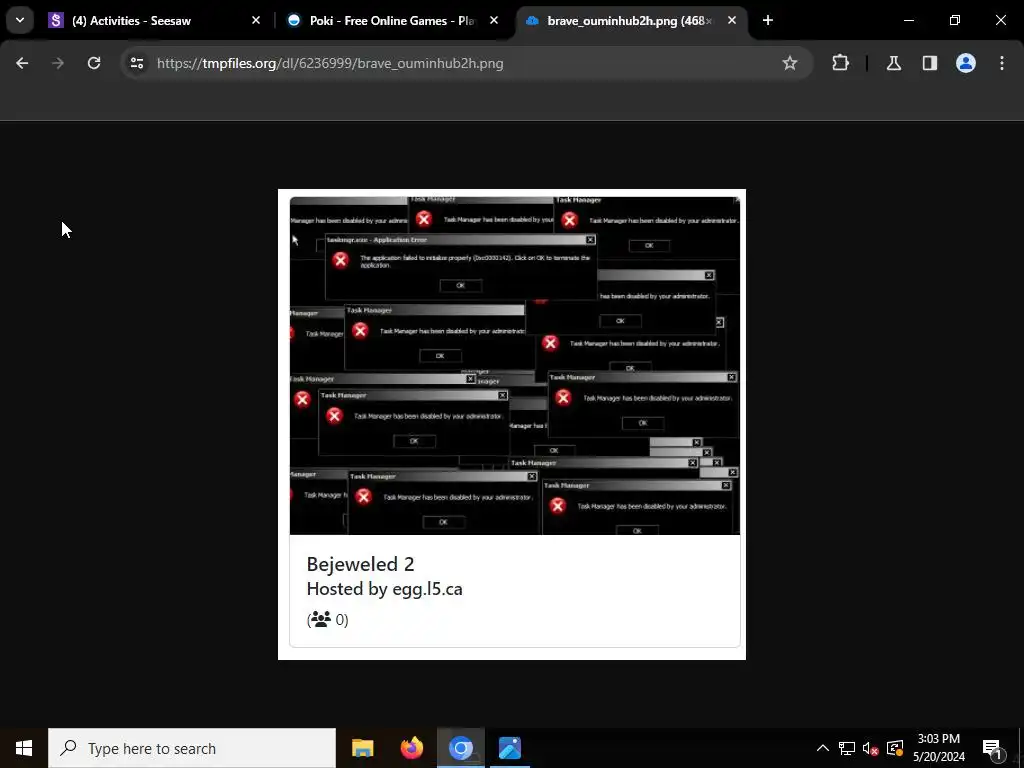Image resolution: width=1024 pixels, height=768 pixels.
Task: Click the player count people icon
Action: click(321, 619)
